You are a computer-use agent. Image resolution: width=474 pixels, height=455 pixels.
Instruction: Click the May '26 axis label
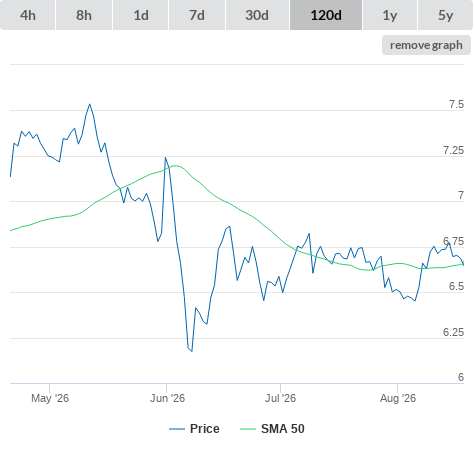[50, 398]
